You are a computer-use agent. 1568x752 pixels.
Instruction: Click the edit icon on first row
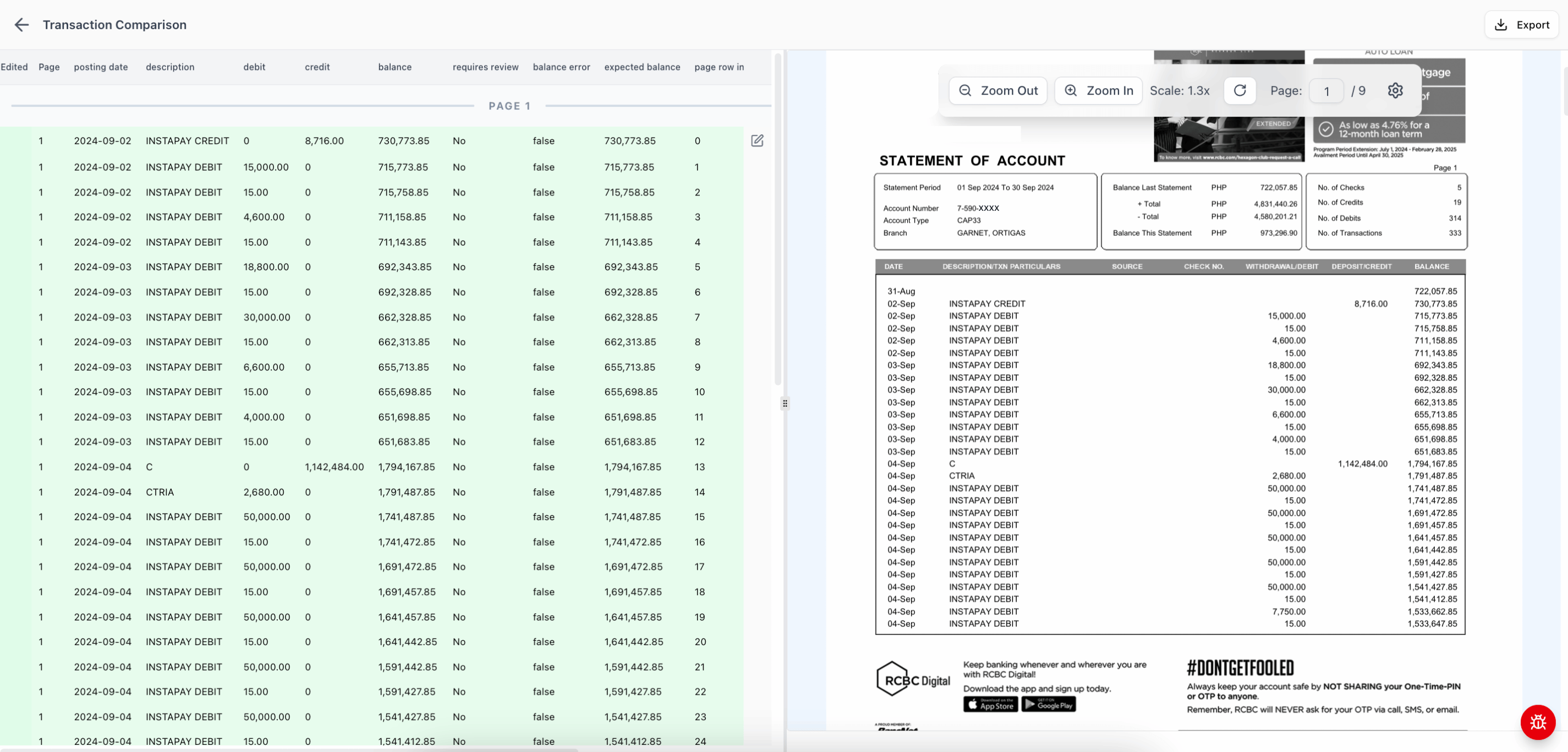[x=756, y=141]
